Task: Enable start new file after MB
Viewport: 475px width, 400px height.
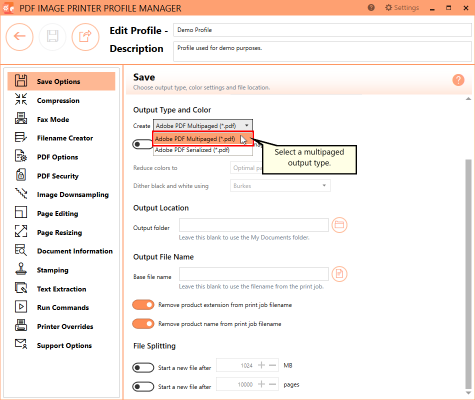Action: pos(143,368)
